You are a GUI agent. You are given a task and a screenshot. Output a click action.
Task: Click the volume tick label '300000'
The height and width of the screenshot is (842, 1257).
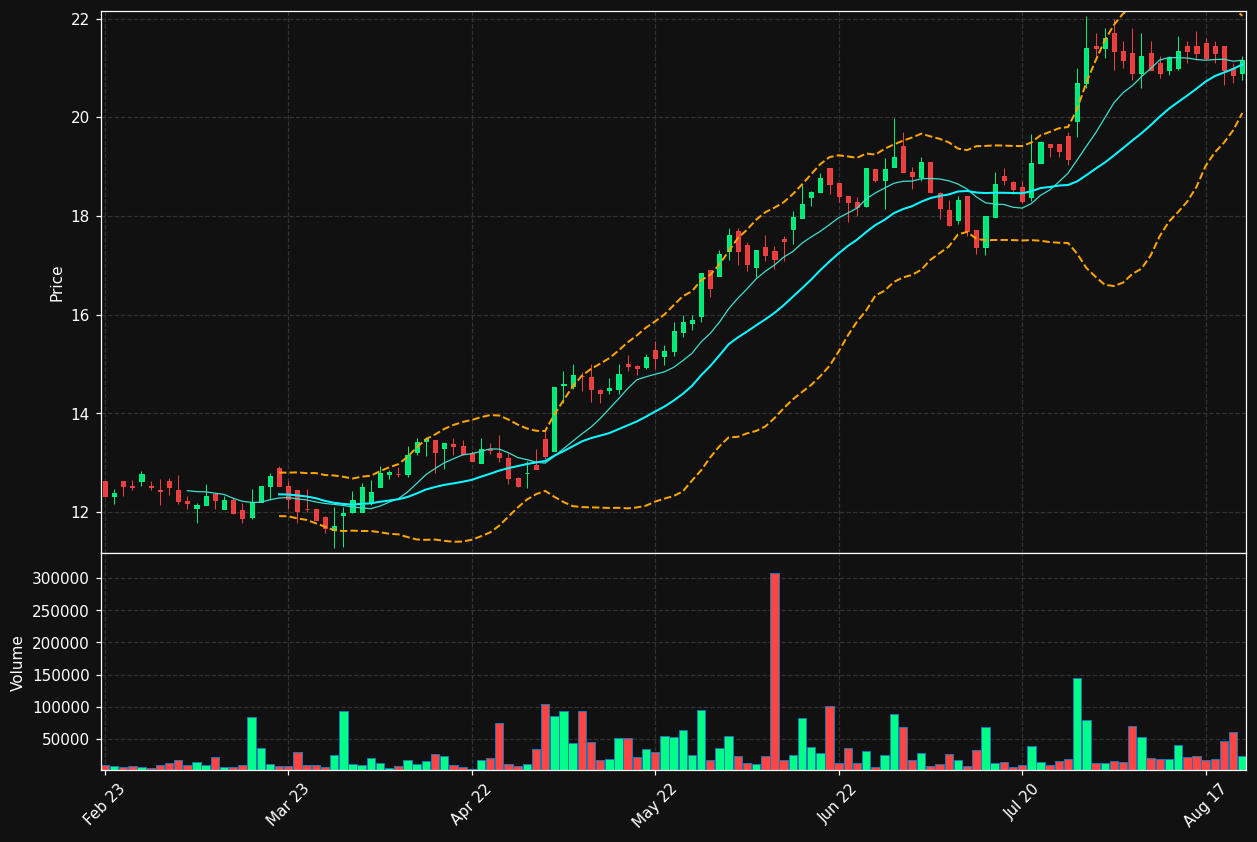(x=62, y=579)
